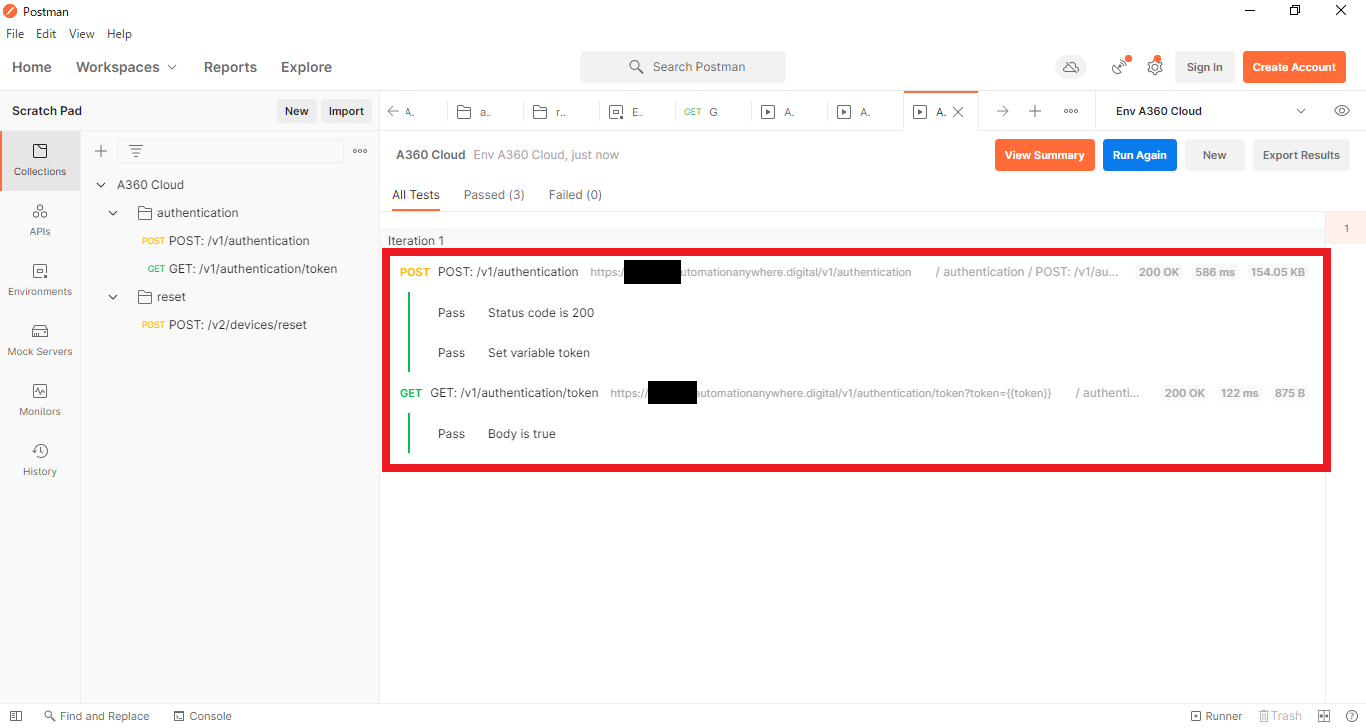Viewport: 1366px width, 728px height.
Task: Open the Trash
Action: pyautogui.click(x=1280, y=716)
